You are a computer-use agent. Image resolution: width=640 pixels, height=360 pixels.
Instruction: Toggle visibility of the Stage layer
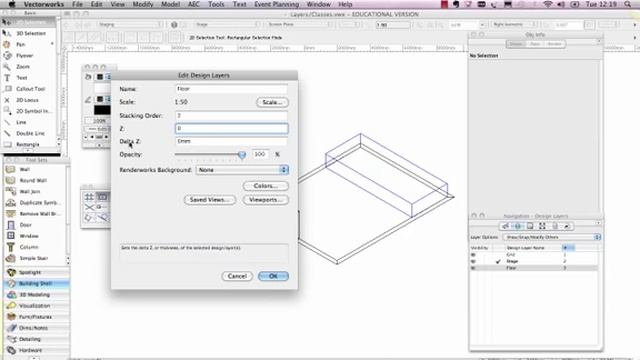point(473,261)
